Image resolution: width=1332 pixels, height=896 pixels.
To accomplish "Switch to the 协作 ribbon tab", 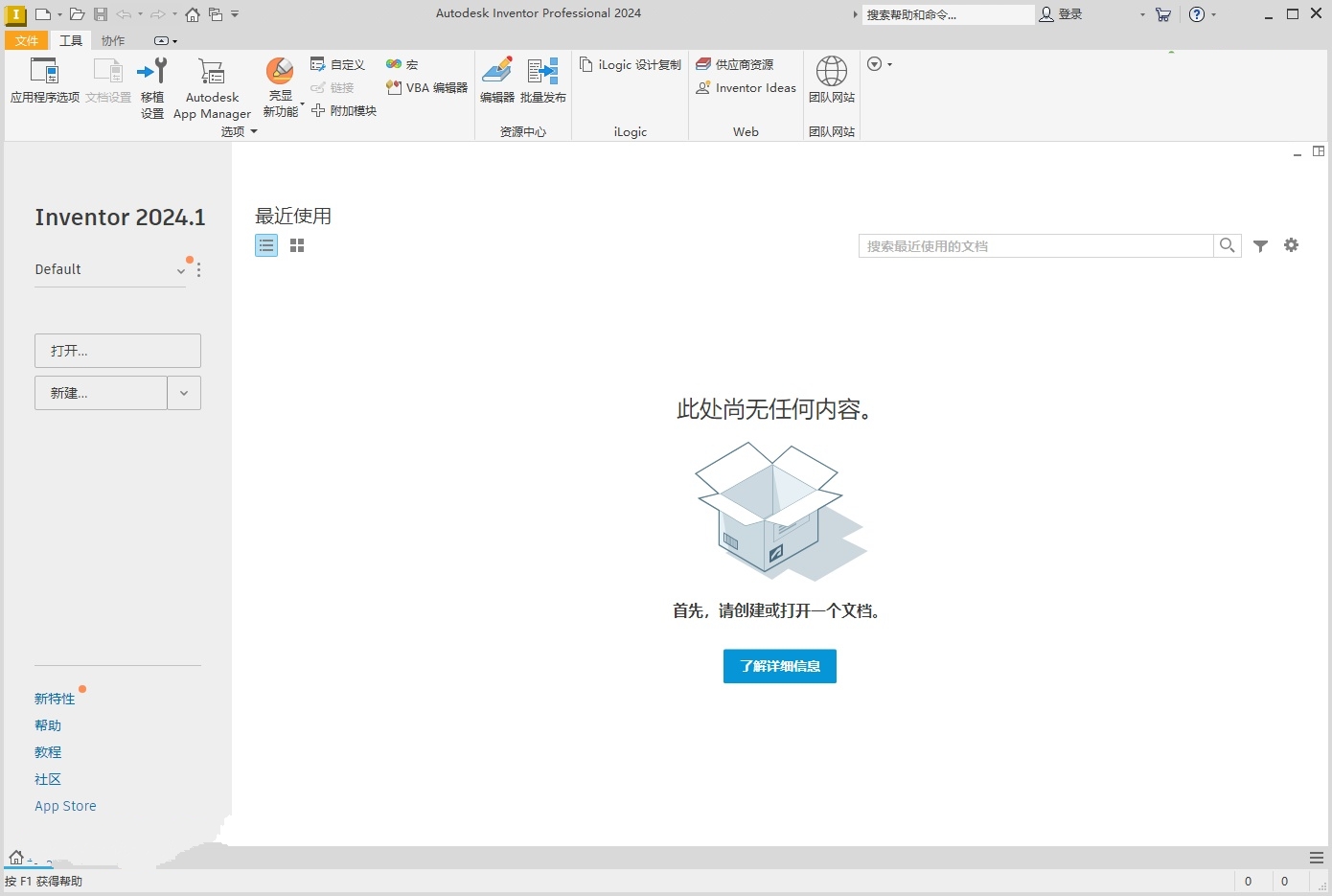I will (113, 40).
